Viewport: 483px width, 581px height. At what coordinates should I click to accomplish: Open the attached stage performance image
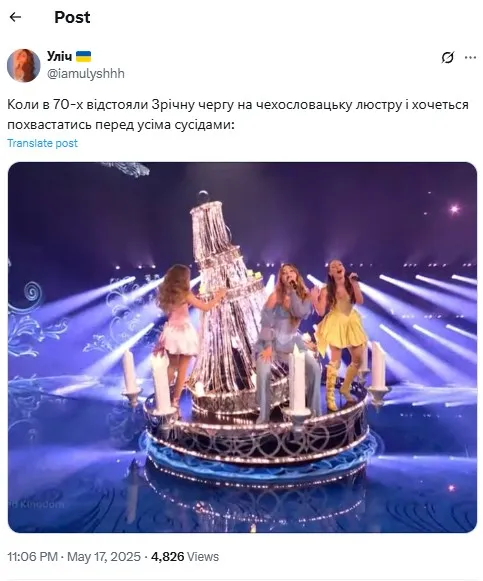point(242,348)
